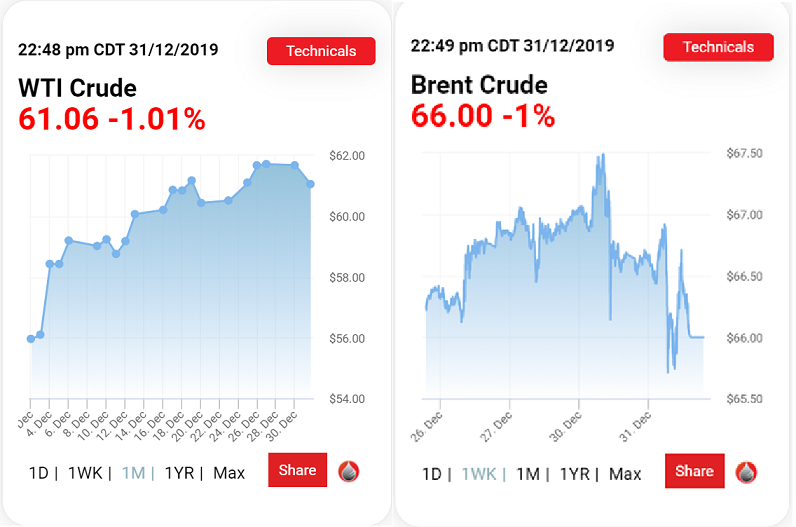The width and height of the screenshot is (796, 527).
Task: Switch Brent chart to 1D range
Action: 432,474
